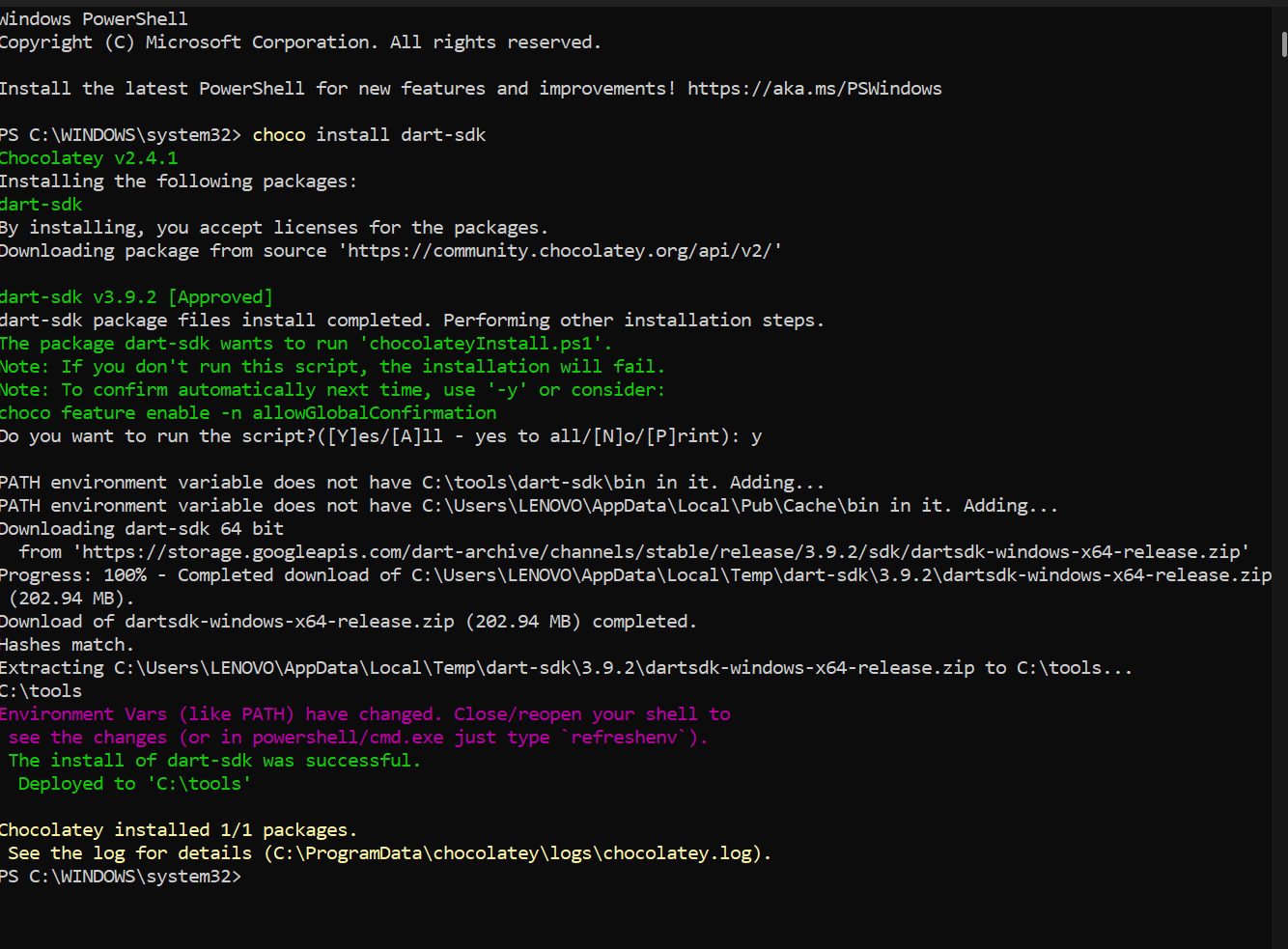Click the 'Environment Vars' warning message
Viewport: 1288px width, 949px height.
83,714
